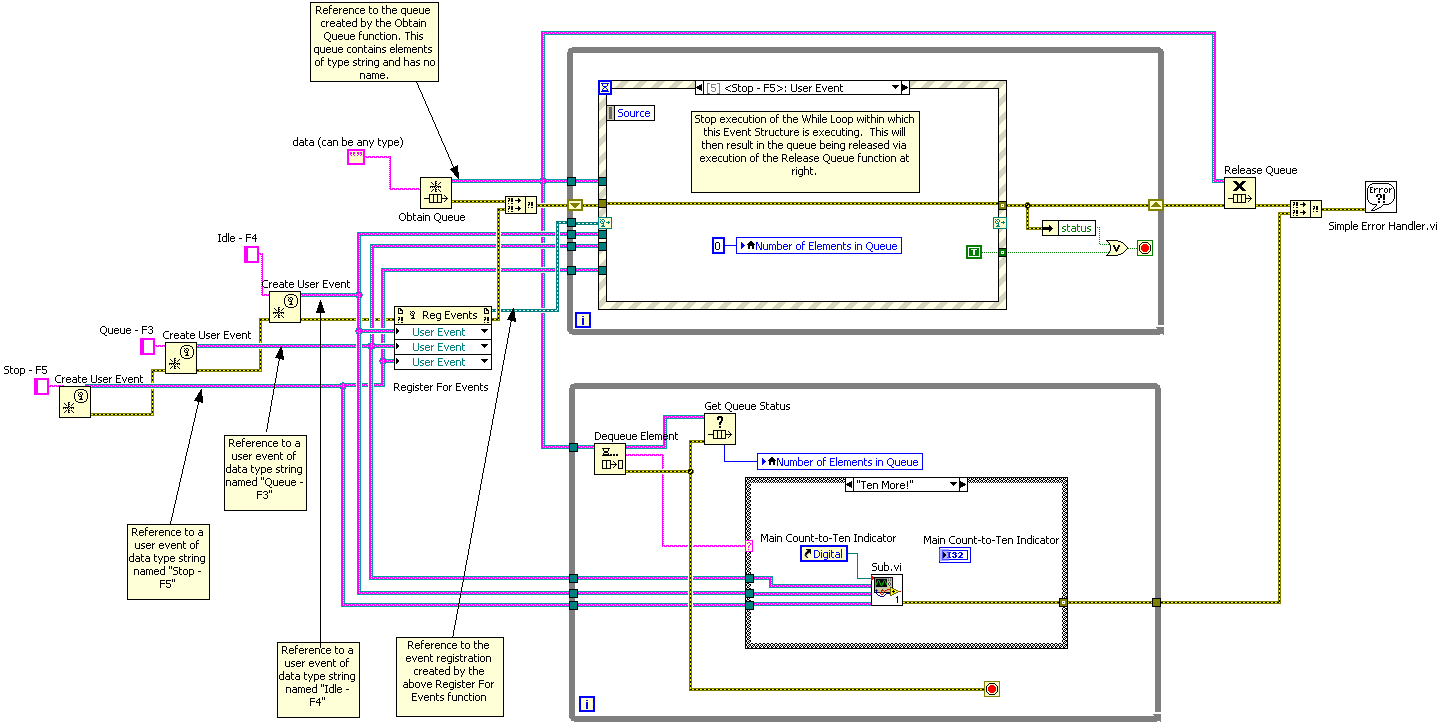Image resolution: width=1442 pixels, height=724 pixels.
Task: Click the case structure selector question-mark terminal
Action: click(x=750, y=545)
